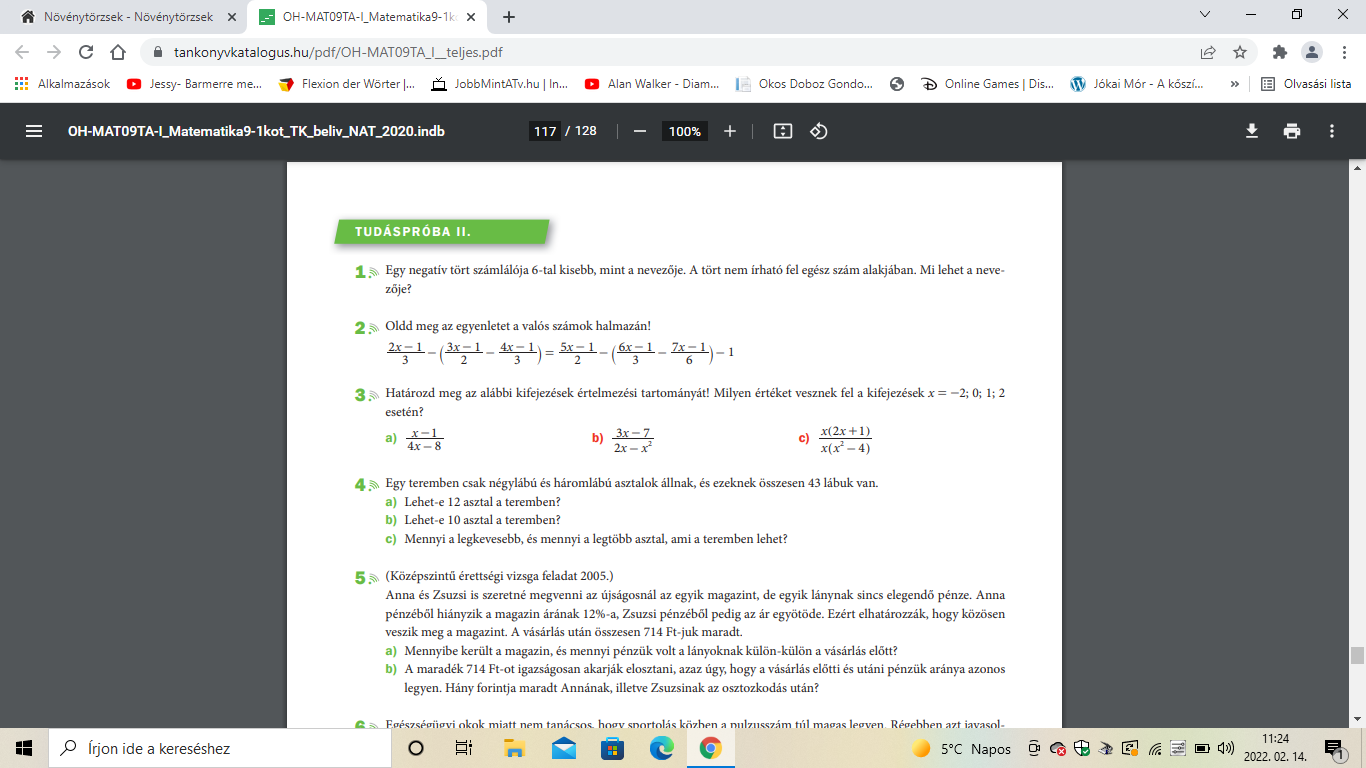Download the PDF file
The width and height of the screenshot is (1366, 768).
(x=1251, y=131)
